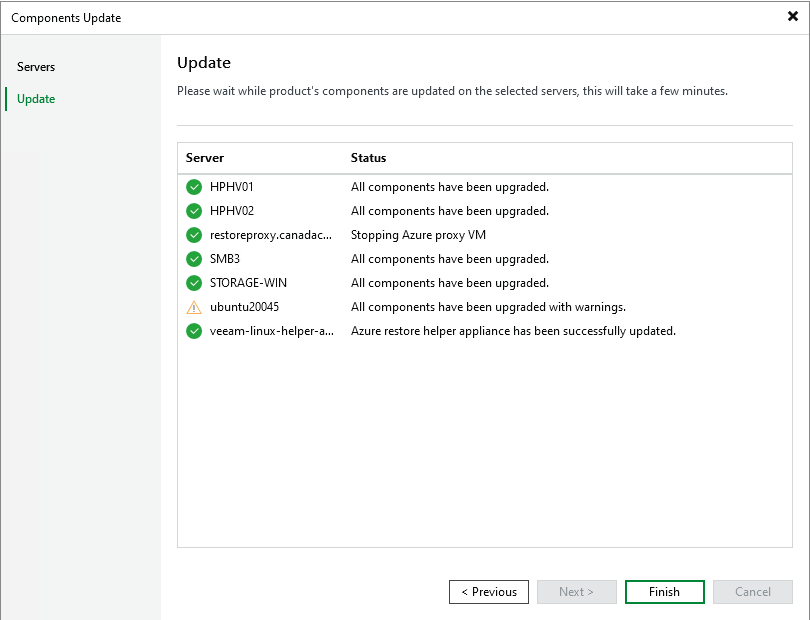Click the success icon for STORAGE-WIN
Image resolution: width=810 pixels, height=620 pixels.
pos(194,283)
